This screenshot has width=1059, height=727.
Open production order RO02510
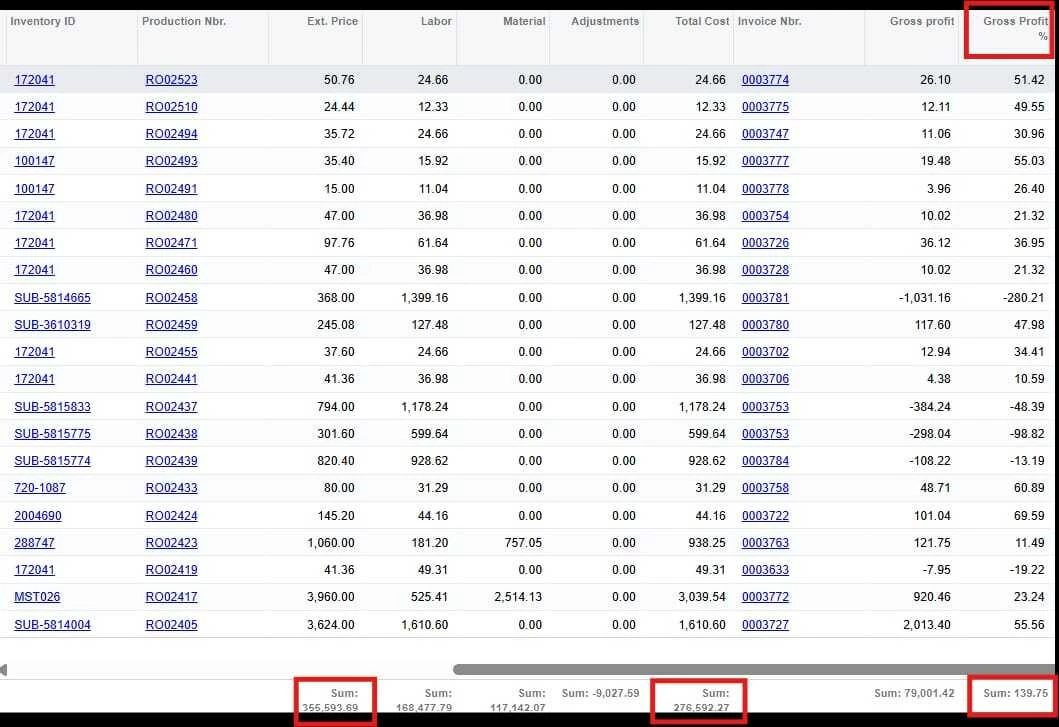point(172,107)
